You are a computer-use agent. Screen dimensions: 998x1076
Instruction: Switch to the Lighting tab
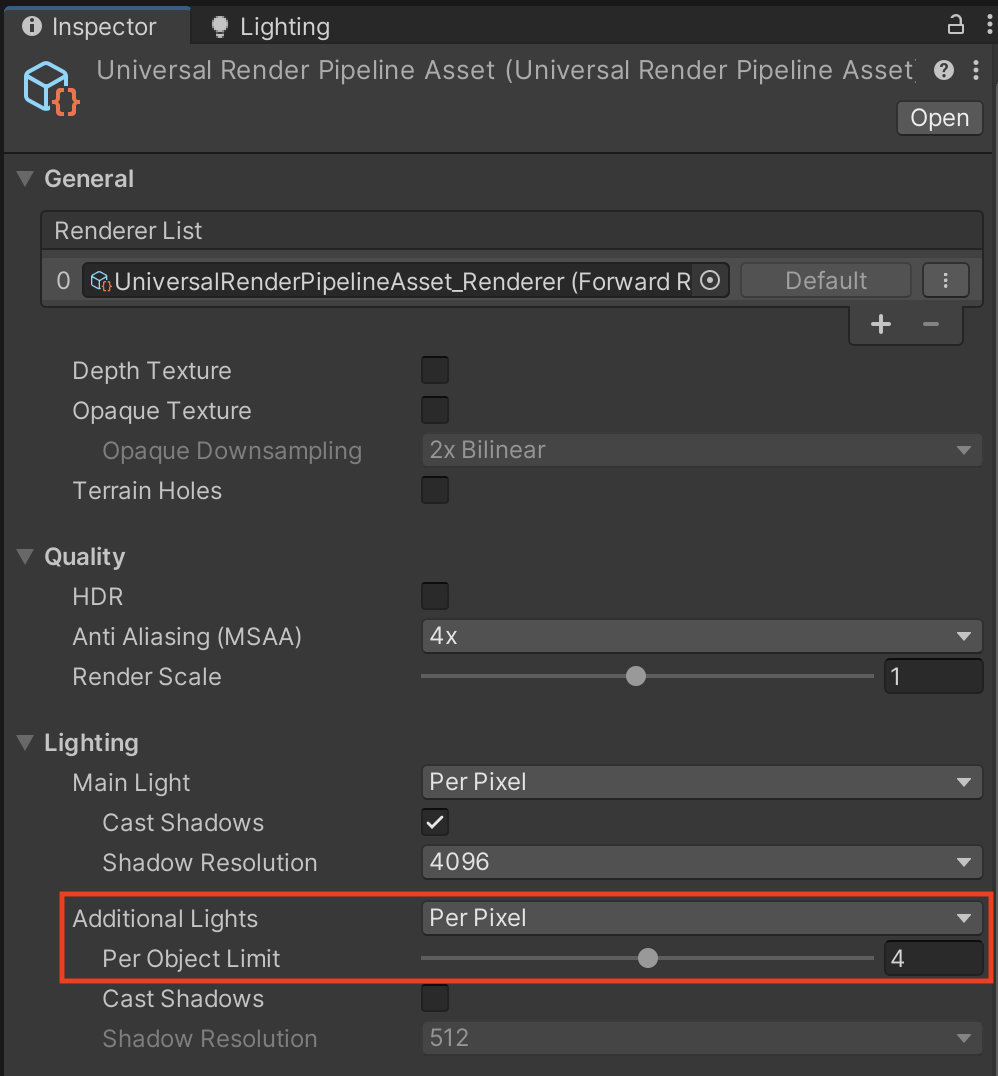pyautogui.click(x=270, y=27)
